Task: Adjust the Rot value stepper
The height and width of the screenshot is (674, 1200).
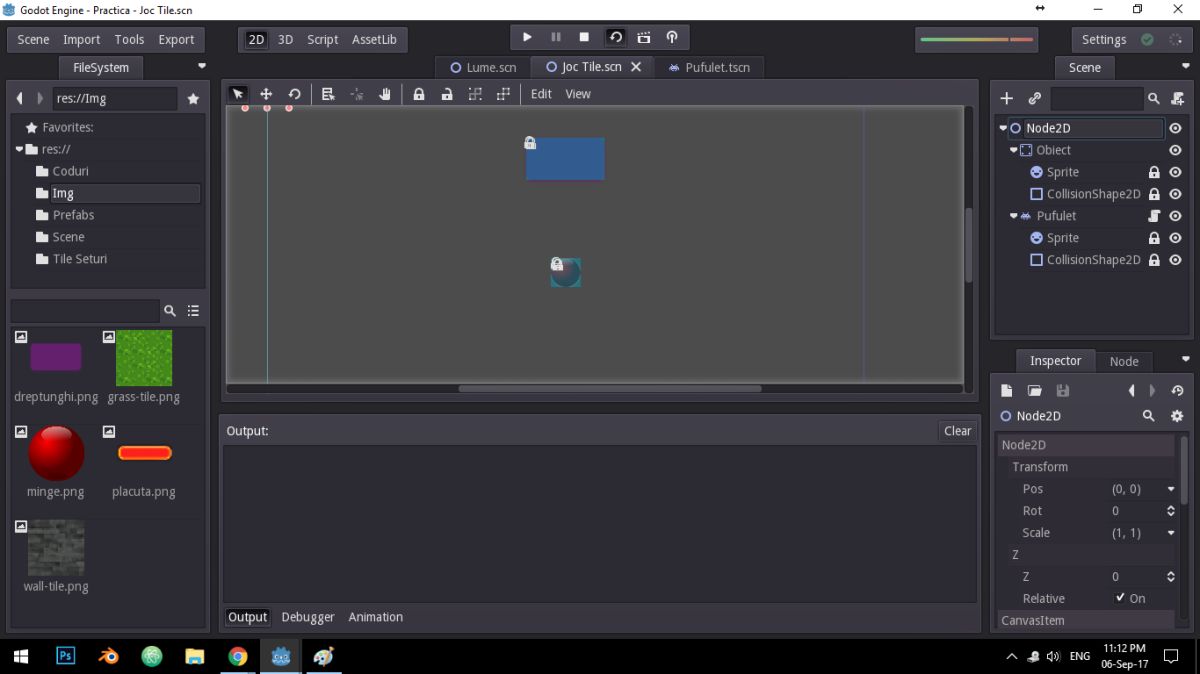Action: (1171, 511)
